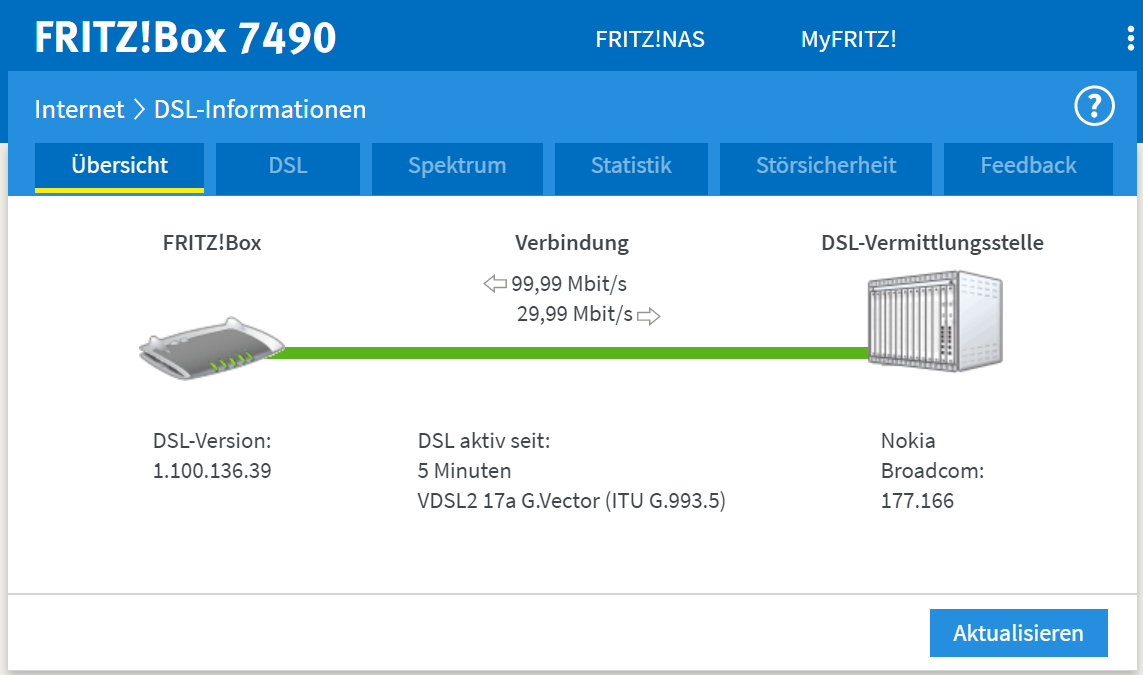
Task: Click Internet in the breadcrumb
Action: [79, 109]
